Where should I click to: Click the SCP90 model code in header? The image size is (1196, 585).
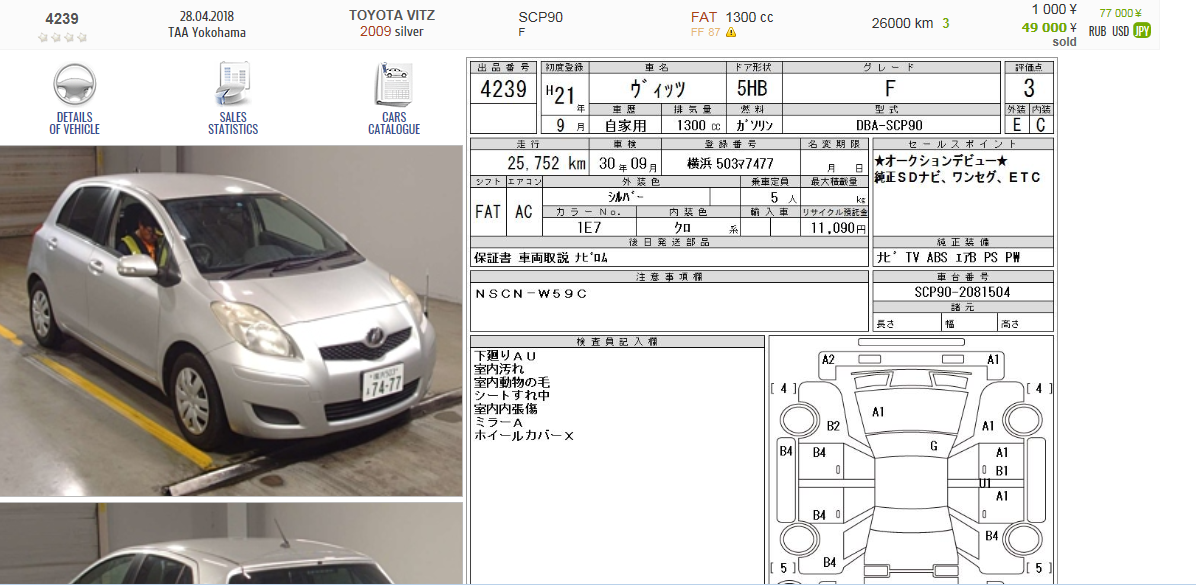540,17
